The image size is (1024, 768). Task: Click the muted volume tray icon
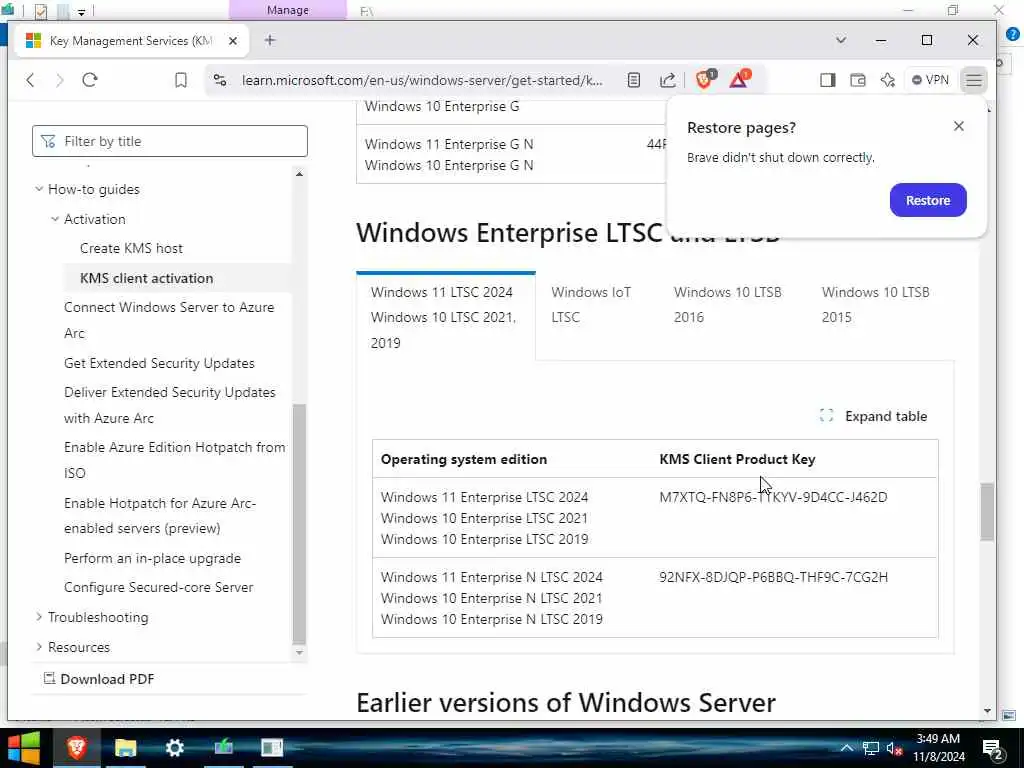point(895,748)
